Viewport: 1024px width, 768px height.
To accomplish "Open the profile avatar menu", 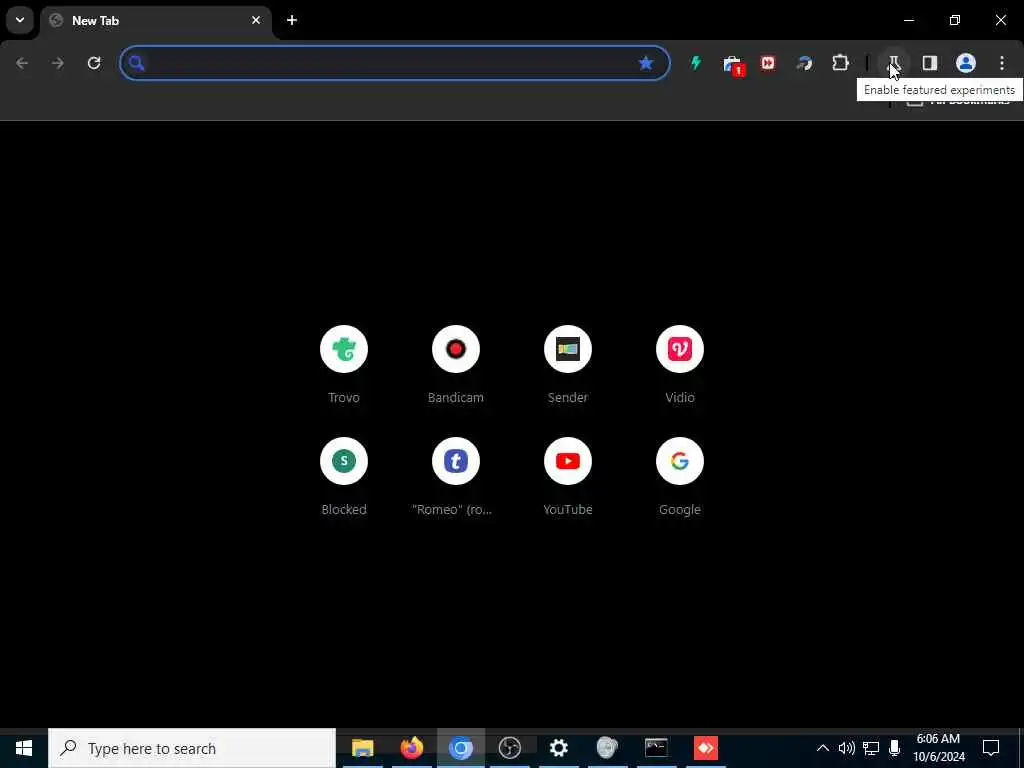I will point(966,63).
